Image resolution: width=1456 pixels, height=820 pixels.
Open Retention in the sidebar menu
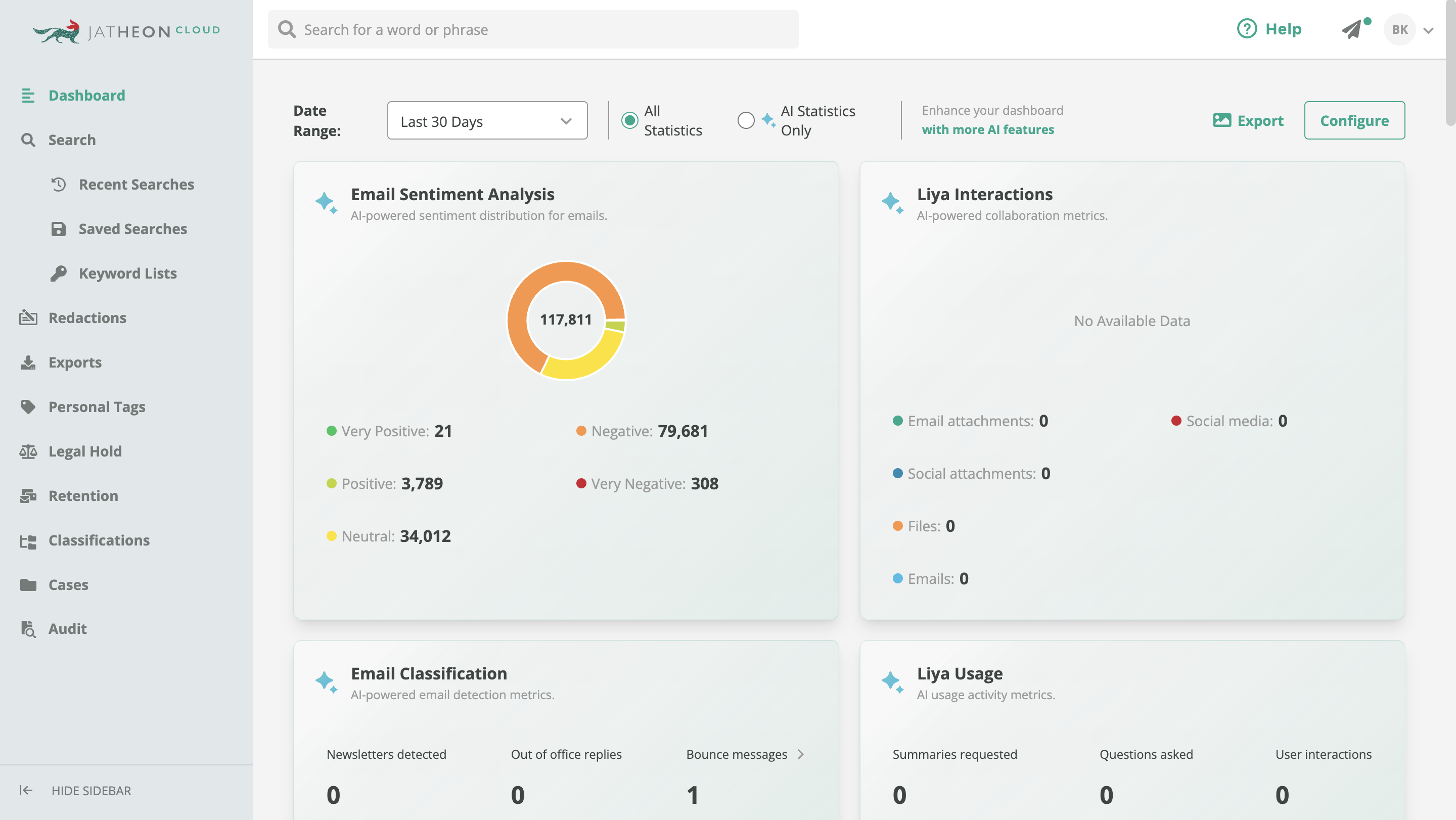coord(83,495)
